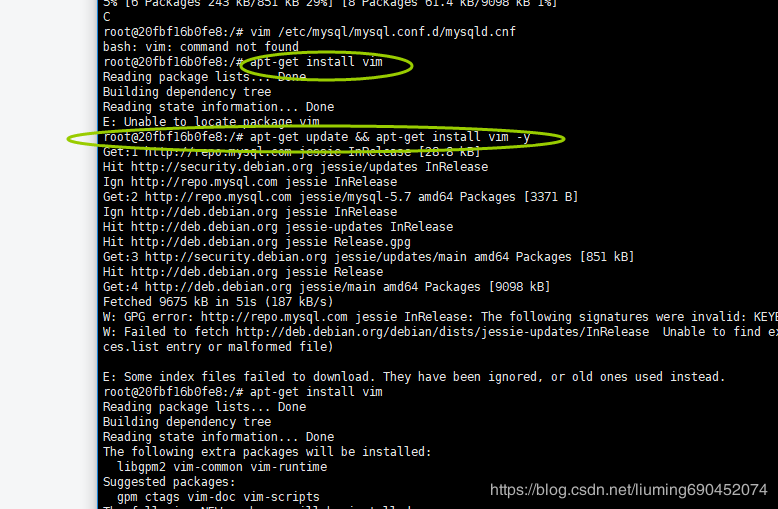The height and width of the screenshot is (509, 778).
Task: Click the 'E: Some index files failed to download' line
Action: 414,377
